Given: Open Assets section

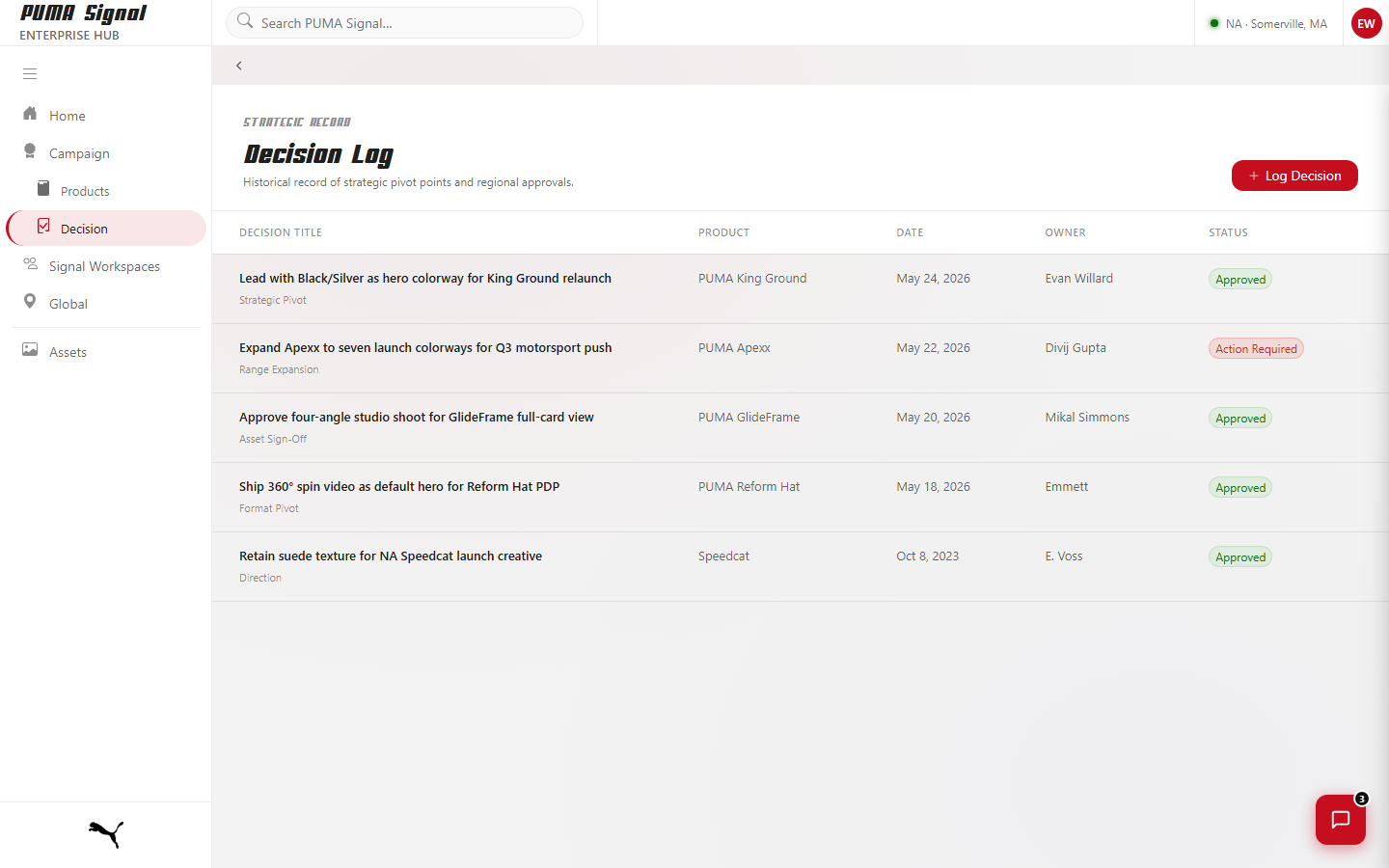Looking at the screenshot, I should point(106,352).
